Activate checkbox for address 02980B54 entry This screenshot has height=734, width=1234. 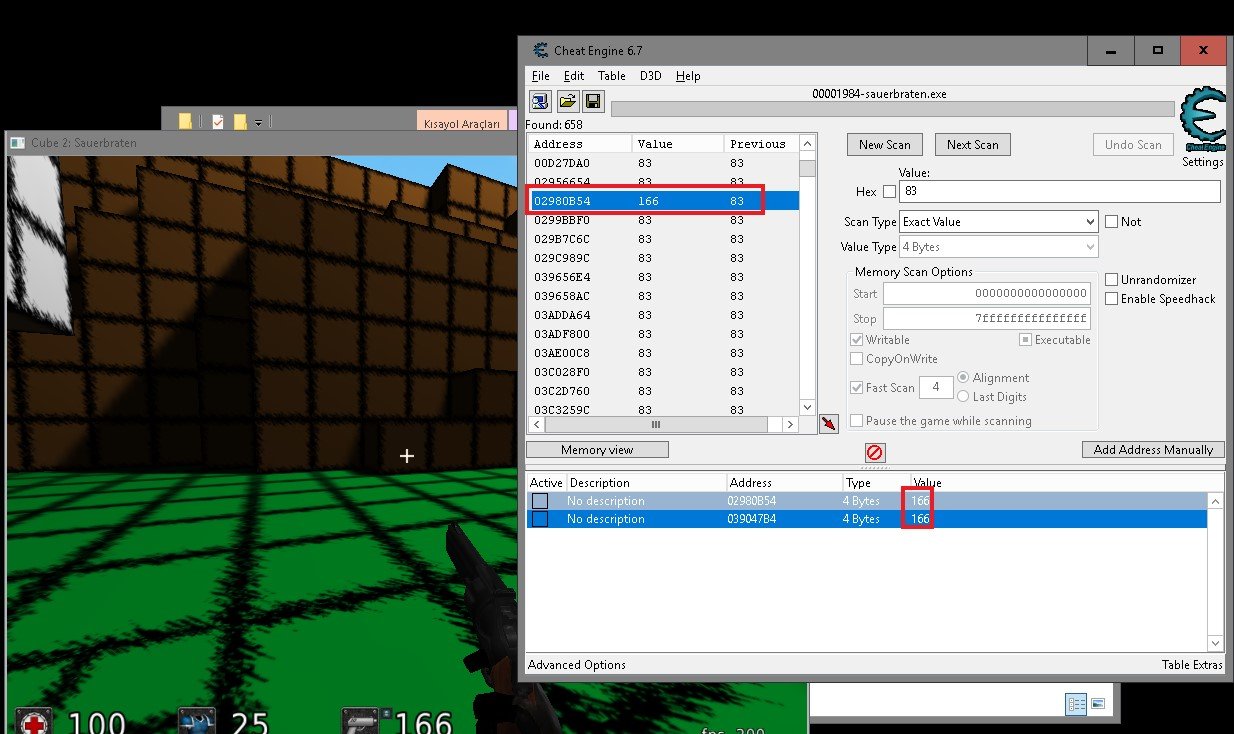click(x=540, y=501)
